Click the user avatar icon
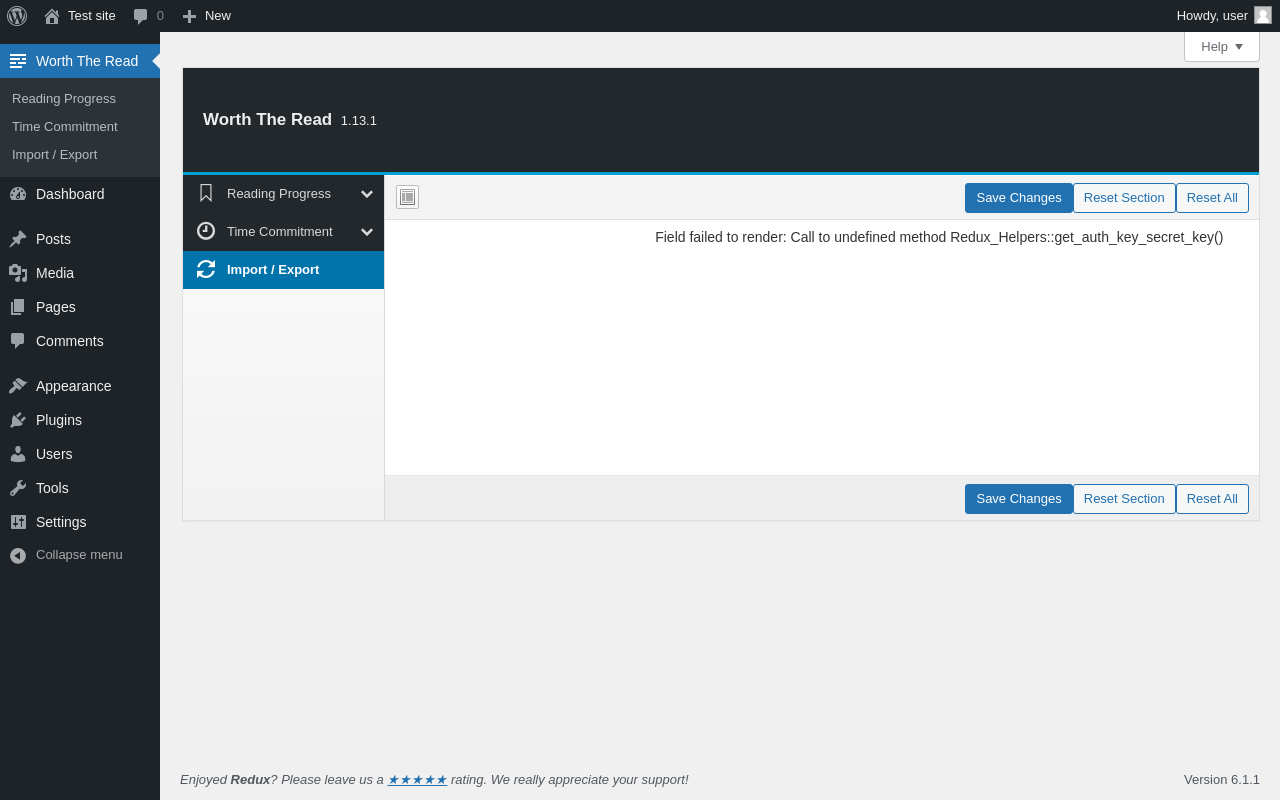The image size is (1280, 800). pos(1263,15)
